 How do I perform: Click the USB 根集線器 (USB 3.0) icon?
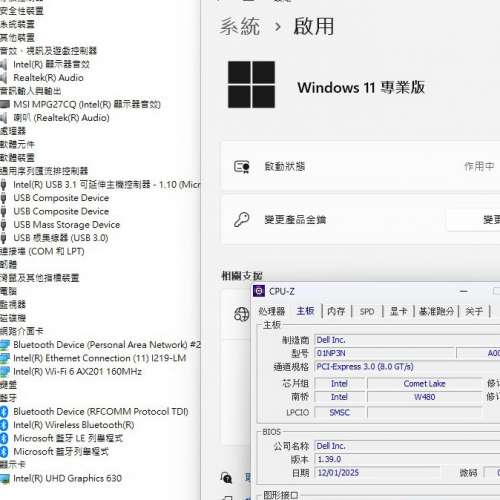(x=3, y=238)
